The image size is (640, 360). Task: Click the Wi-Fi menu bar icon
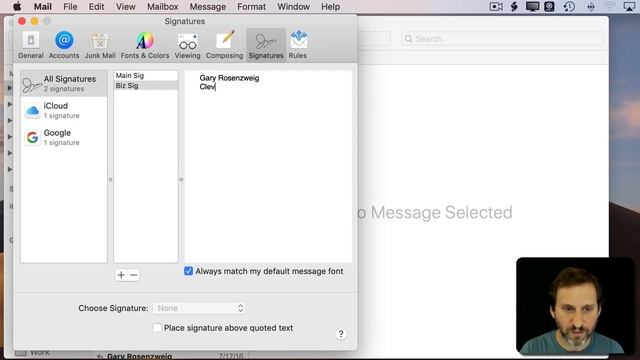609,7
